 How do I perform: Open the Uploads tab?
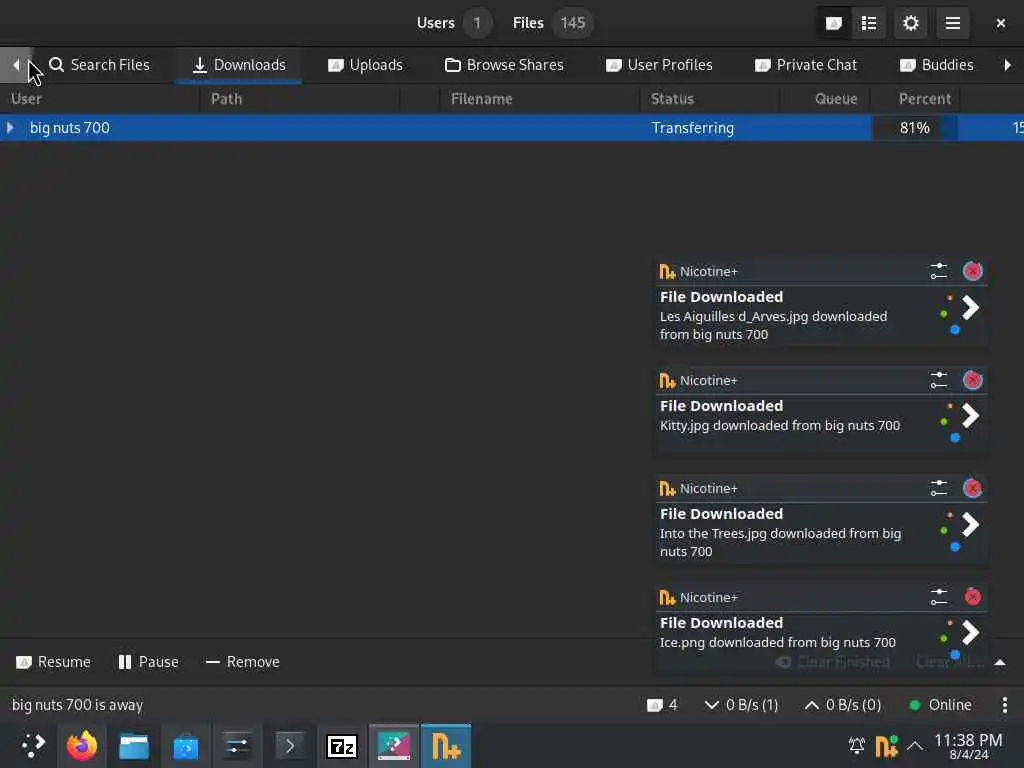point(366,65)
